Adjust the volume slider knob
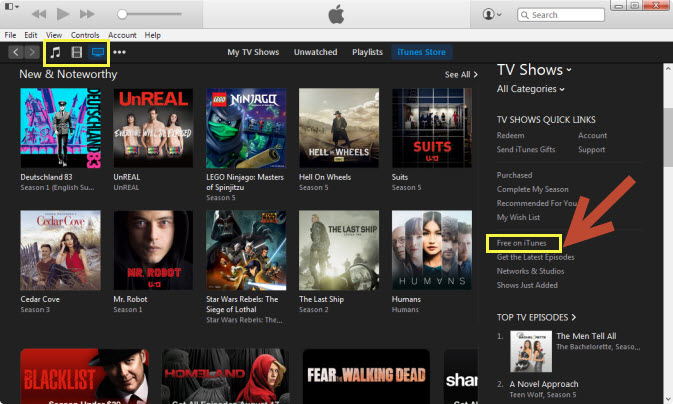The width and height of the screenshot is (673, 404). coord(122,14)
